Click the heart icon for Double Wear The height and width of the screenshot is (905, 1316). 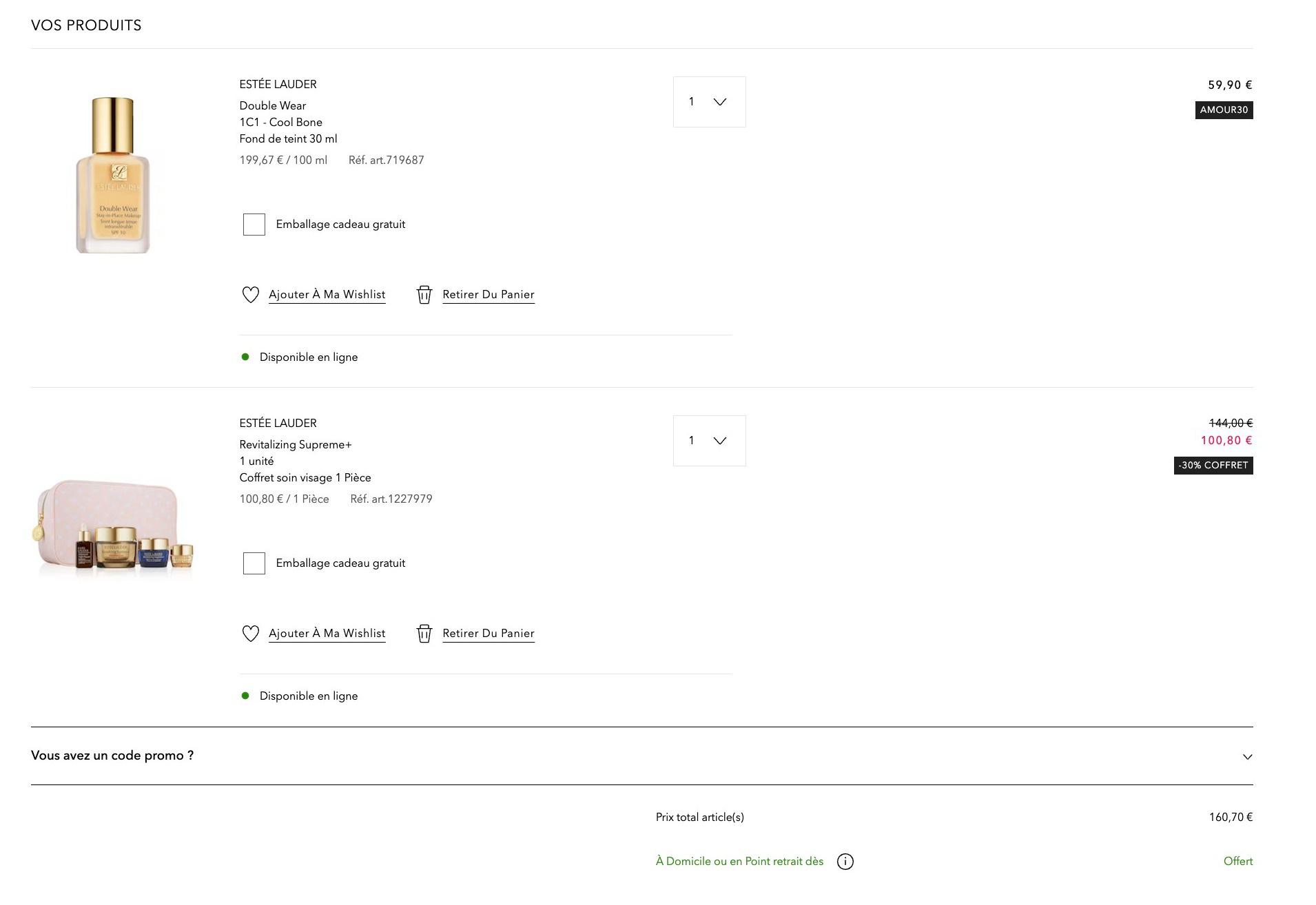[x=250, y=295]
